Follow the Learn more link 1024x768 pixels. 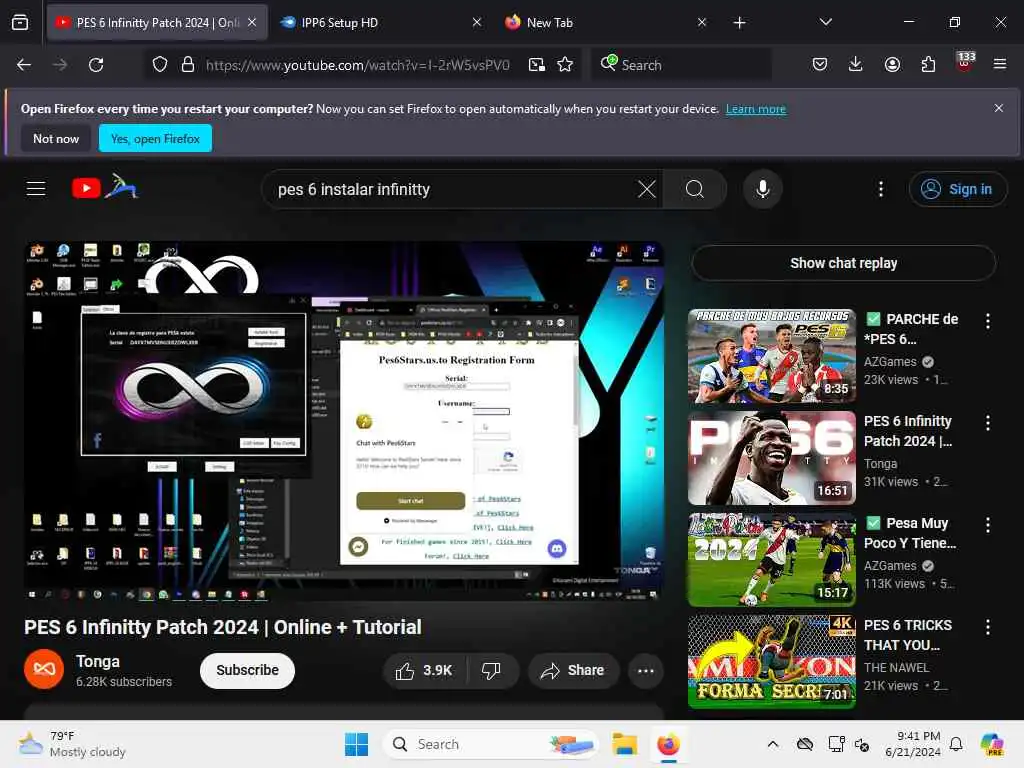pyautogui.click(x=756, y=109)
